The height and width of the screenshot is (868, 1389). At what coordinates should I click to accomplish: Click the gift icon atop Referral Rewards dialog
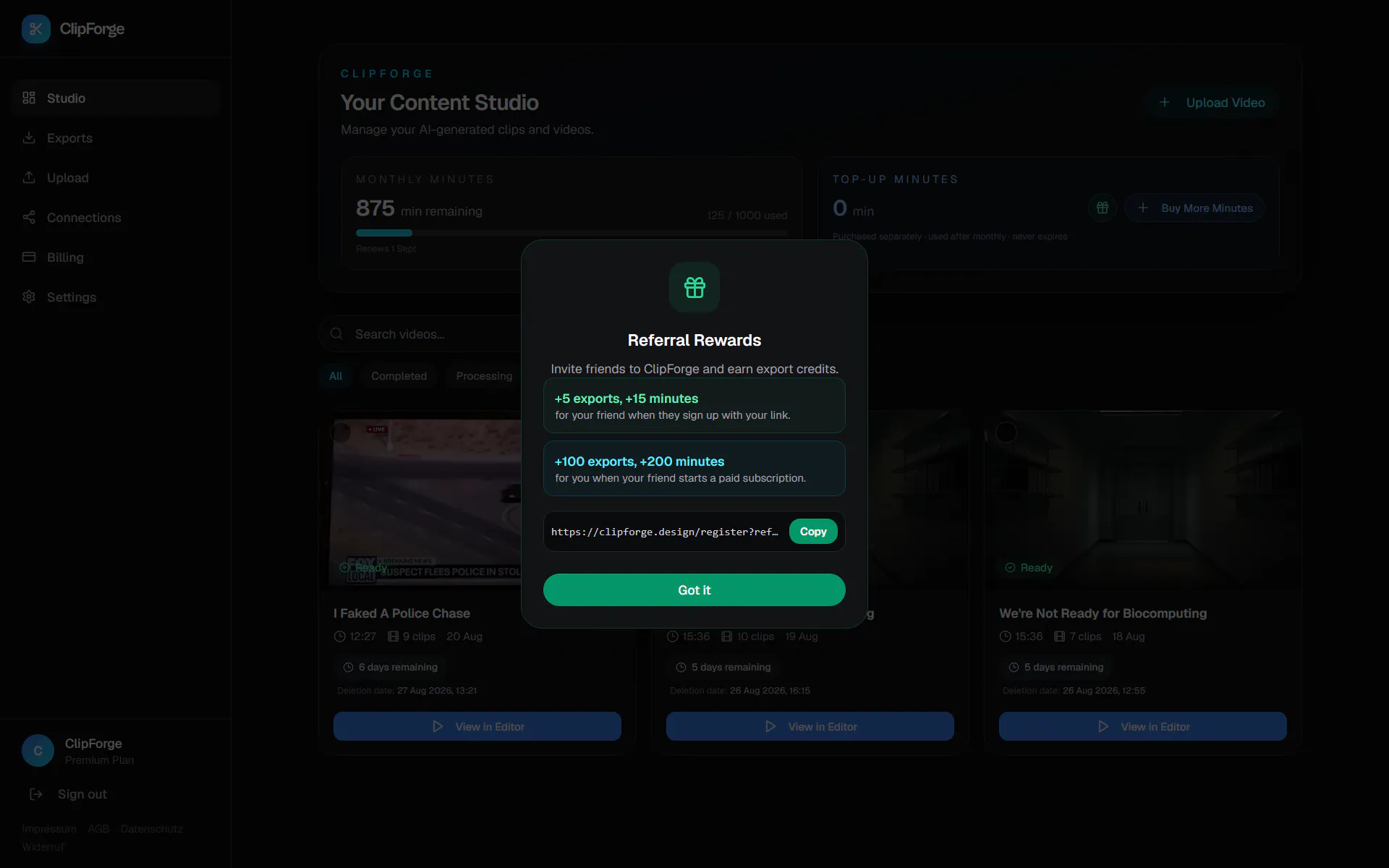point(694,287)
